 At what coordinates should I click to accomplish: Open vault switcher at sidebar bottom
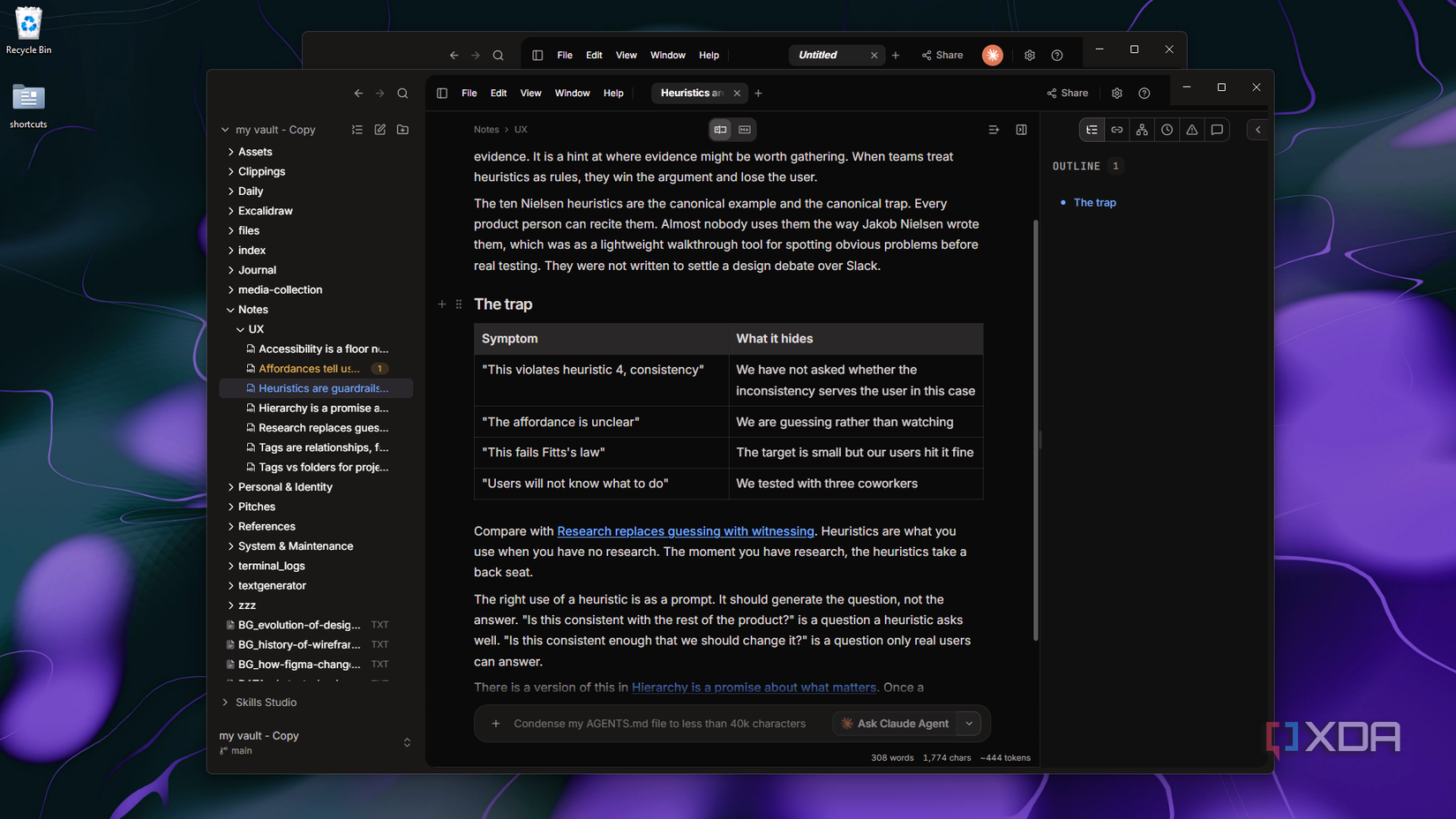tap(316, 742)
